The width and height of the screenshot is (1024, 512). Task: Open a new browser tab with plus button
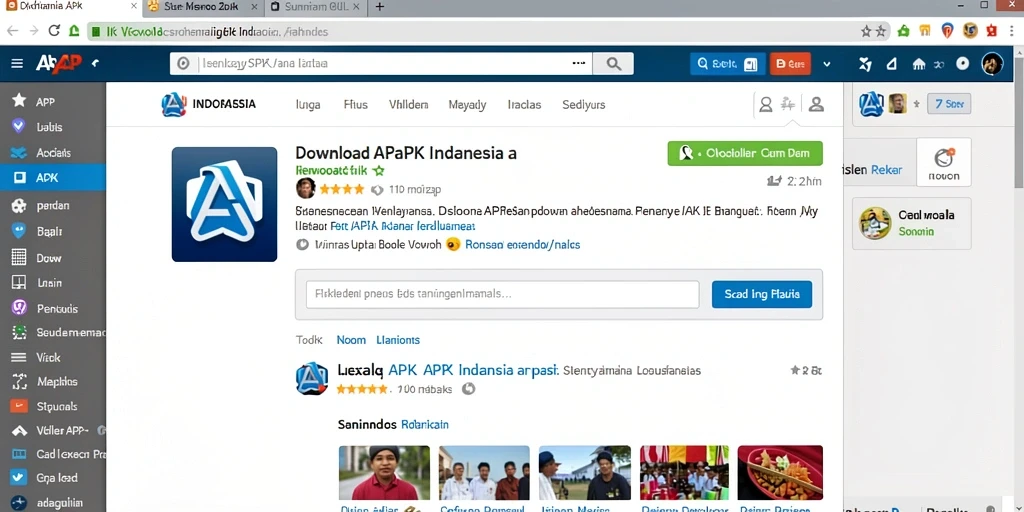[x=379, y=7]
